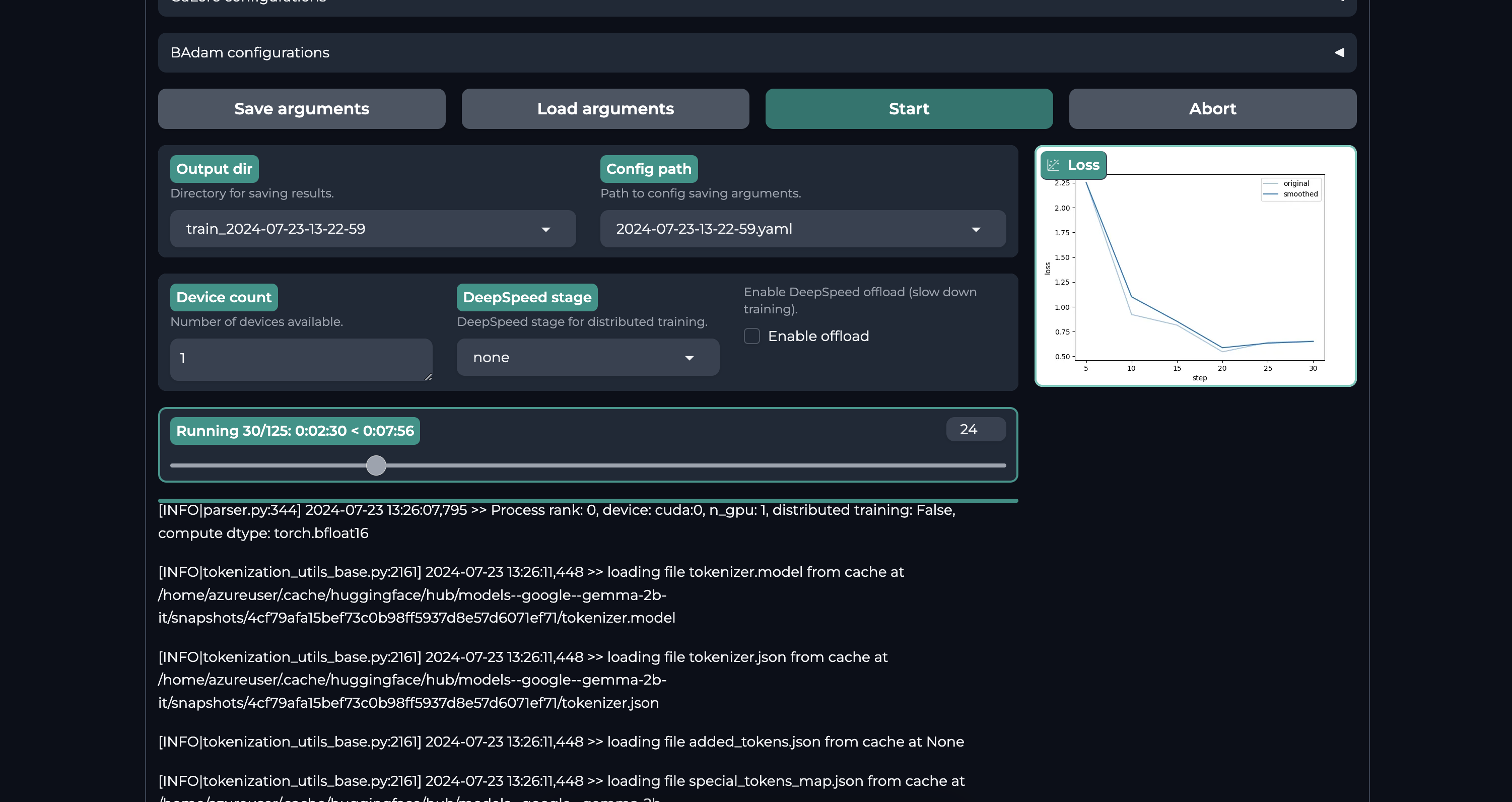Start the training run
The height and width of the screenshot is (802, 1512).
point(908,109)
